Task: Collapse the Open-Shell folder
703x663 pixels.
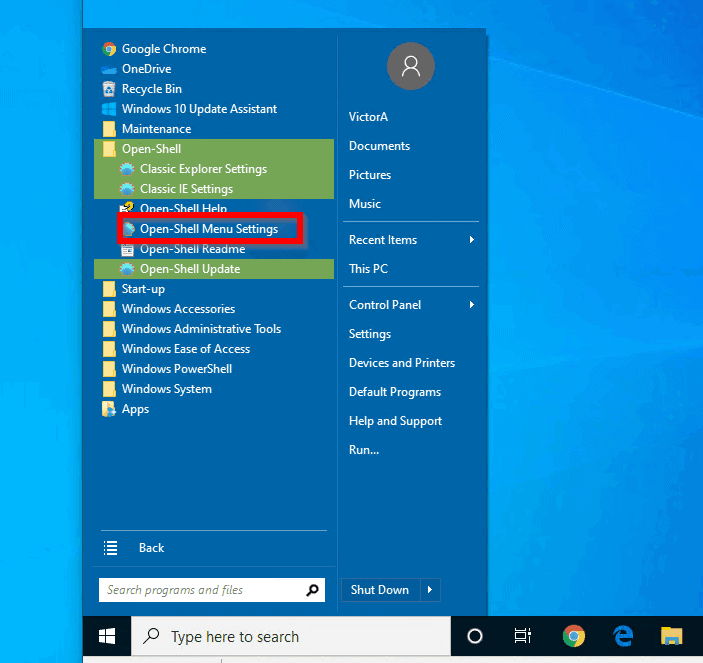Action: (x=214, y=149)
